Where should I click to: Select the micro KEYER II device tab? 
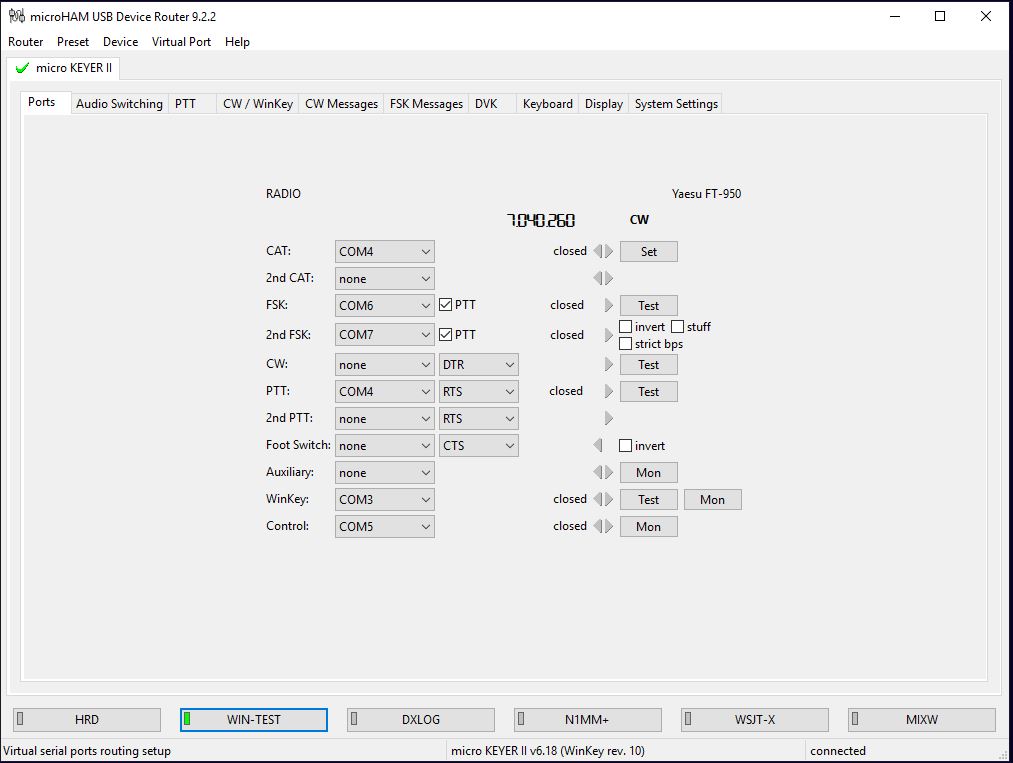pos(64,68)
